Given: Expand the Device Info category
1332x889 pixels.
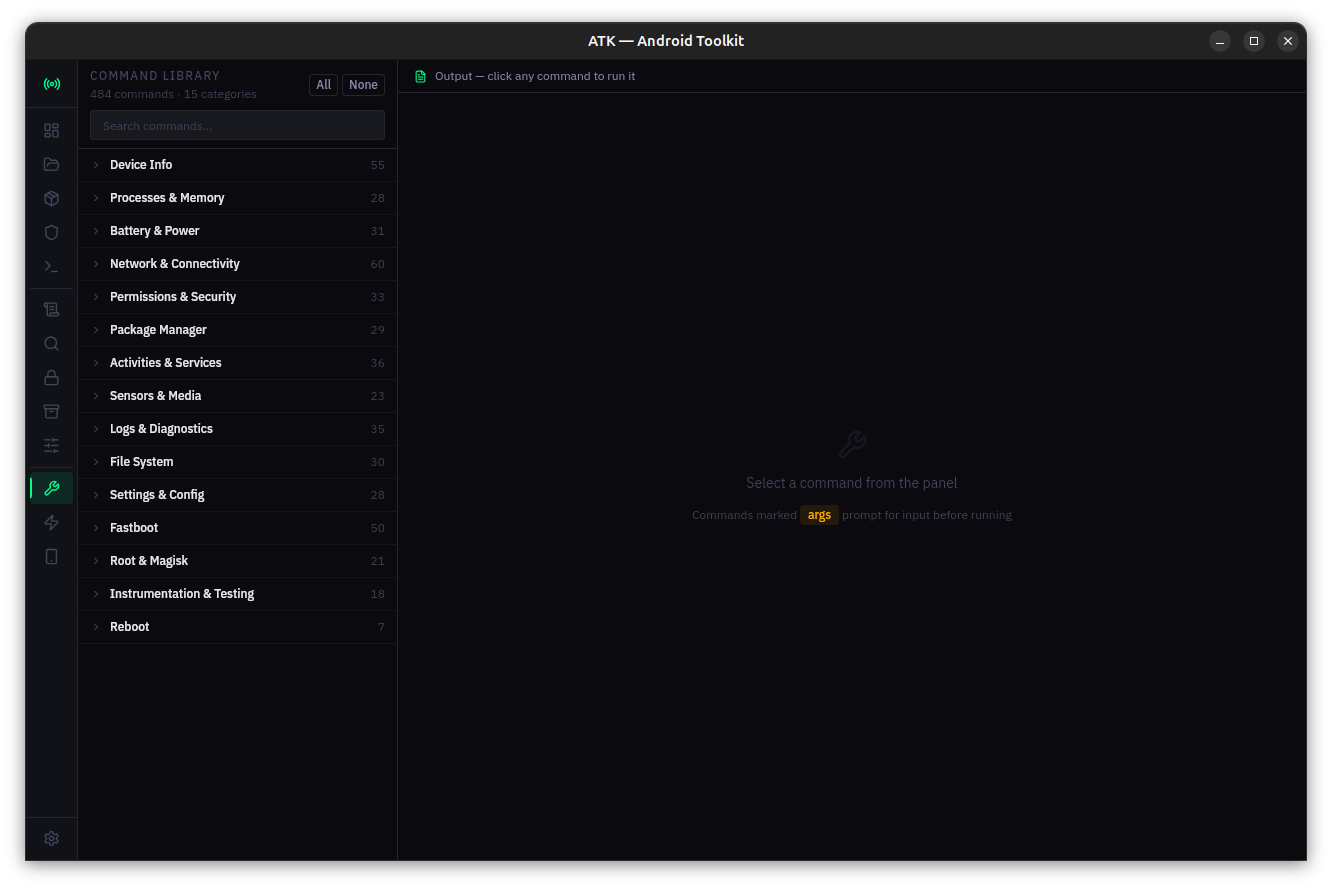Looking at the screenshot, I should [x=238, y=165].
